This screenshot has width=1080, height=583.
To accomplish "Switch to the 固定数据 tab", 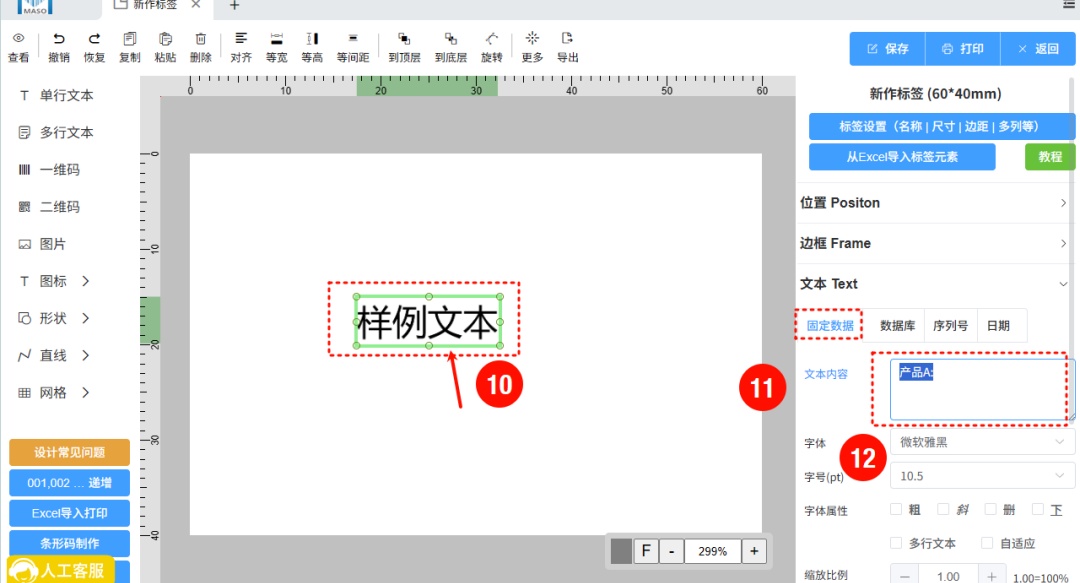I will pyautogui.click(x=830, y=325).
